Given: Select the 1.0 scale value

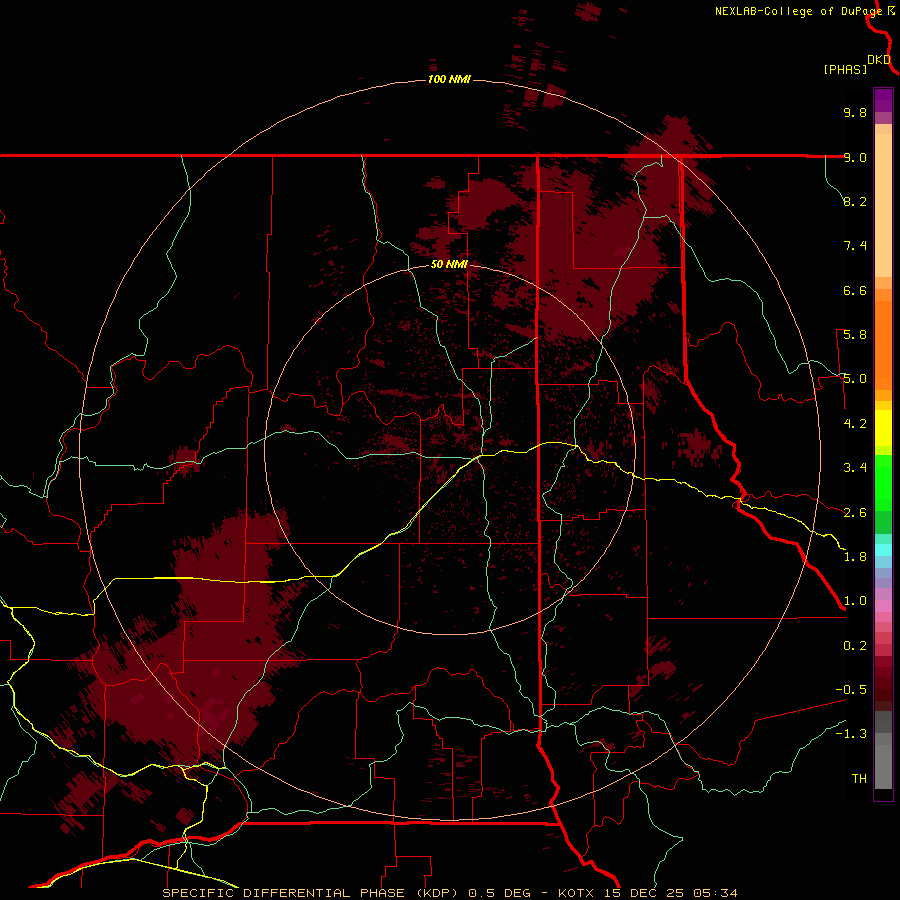Looking at the screenshot, I should pos(855,601).
